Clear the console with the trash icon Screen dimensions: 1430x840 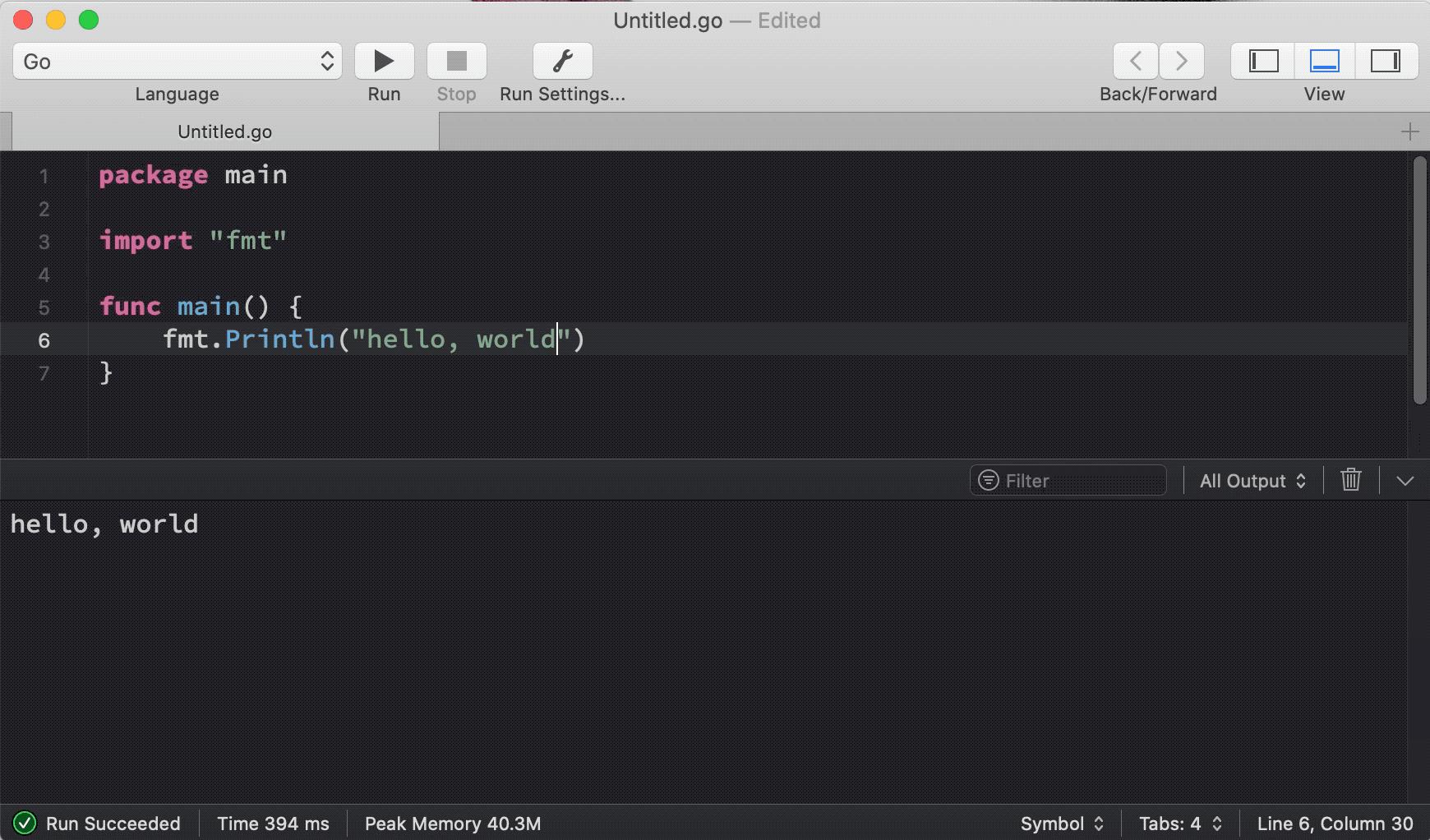point(1352,480)
